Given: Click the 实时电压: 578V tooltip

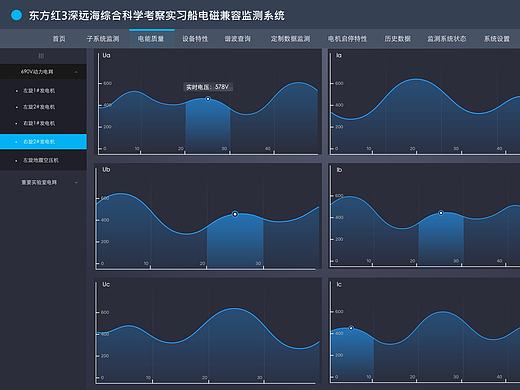Looking at the screenshot, I should point(208,87).
